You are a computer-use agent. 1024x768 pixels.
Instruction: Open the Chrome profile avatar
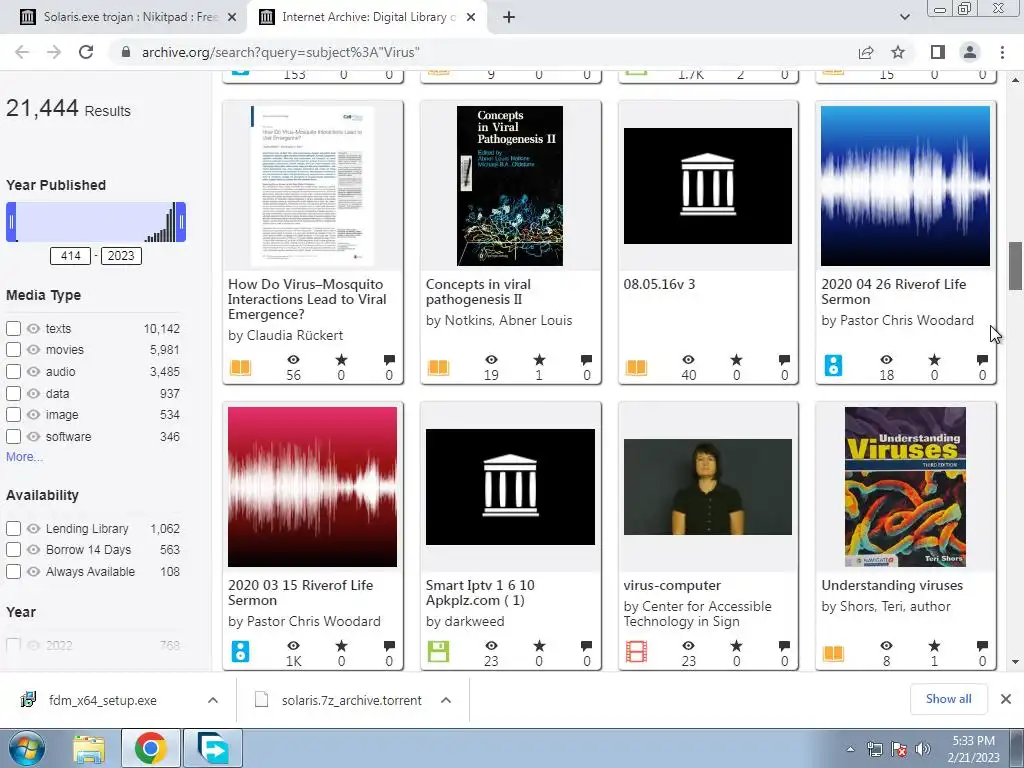coord(970,52)
